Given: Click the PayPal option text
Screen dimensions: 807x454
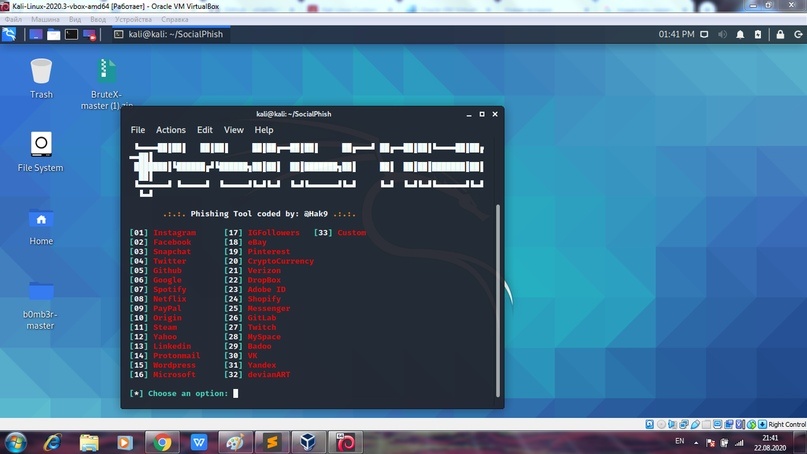Looking at the screenshot, I should 167,308.
